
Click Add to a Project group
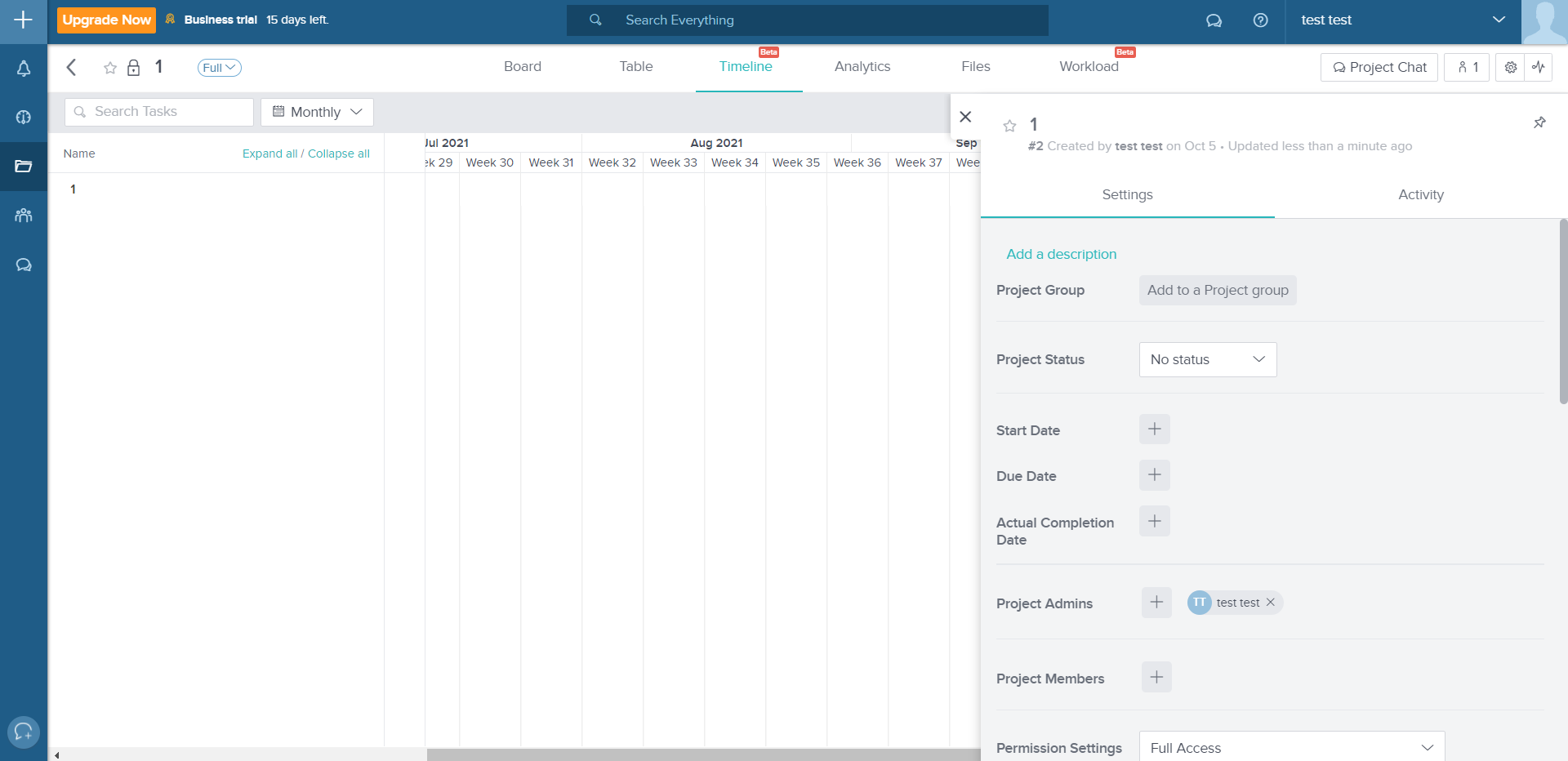pos(1218,291)
